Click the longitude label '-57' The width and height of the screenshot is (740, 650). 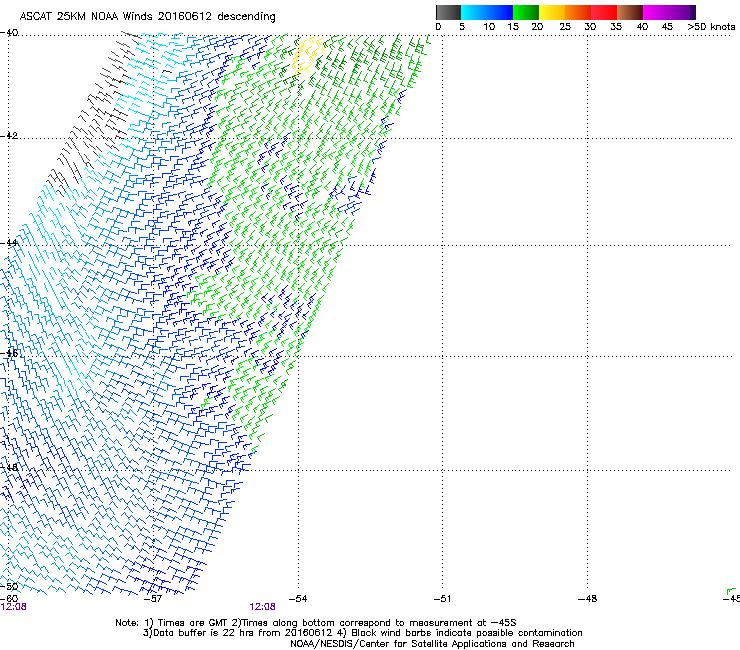(x=152, y=599)
